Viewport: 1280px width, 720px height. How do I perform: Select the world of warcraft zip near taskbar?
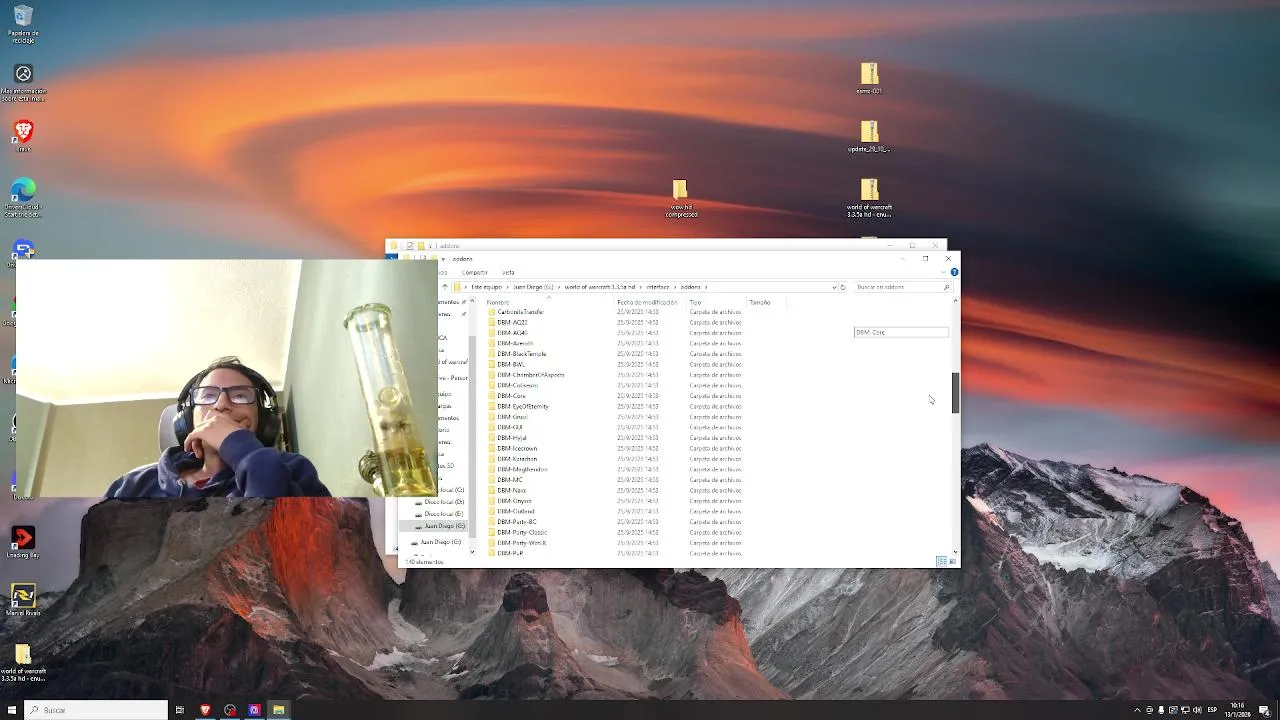pos(23,663)
